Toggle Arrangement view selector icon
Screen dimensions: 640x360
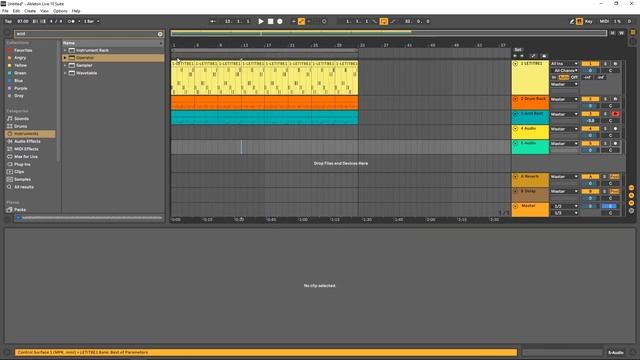pos(633,32)
